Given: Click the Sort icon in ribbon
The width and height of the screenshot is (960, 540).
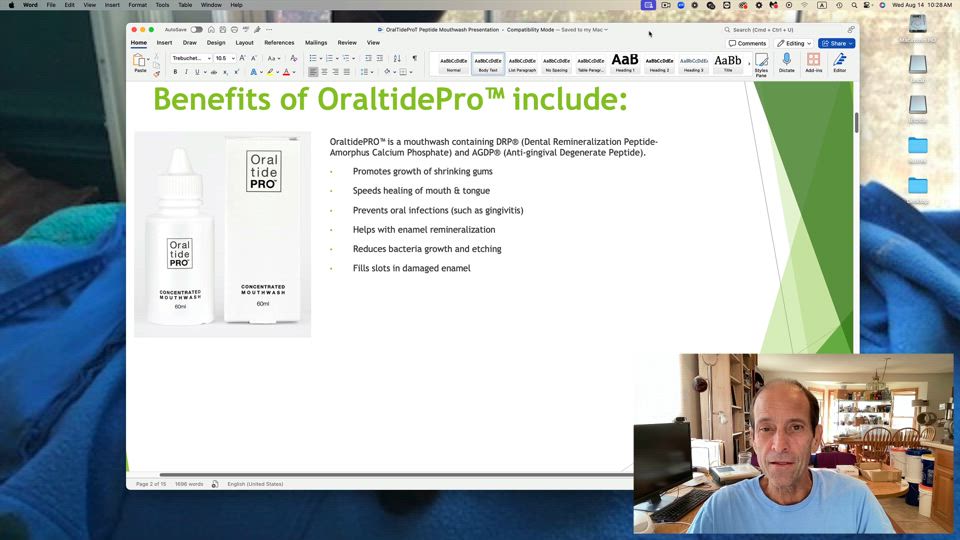Looking at the screenshot, I should 398,59.
